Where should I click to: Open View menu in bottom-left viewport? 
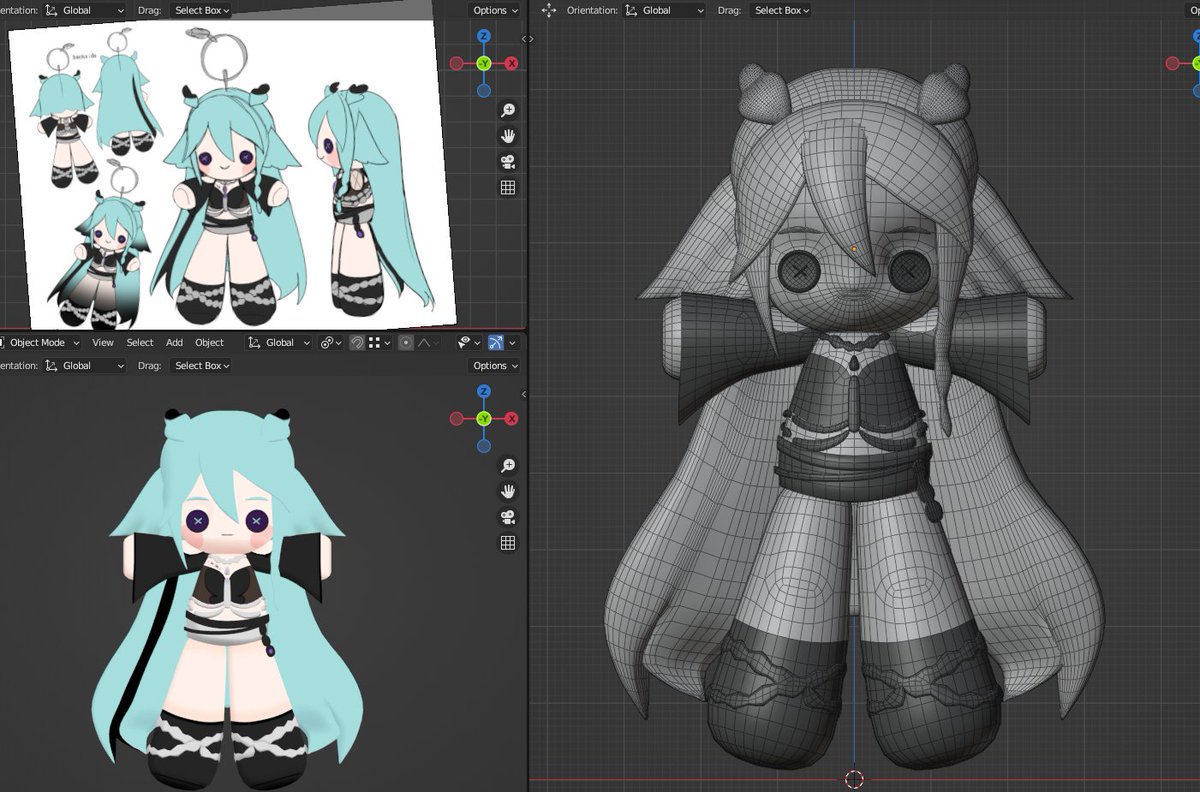pyautogui.click(x=103, y=342)
